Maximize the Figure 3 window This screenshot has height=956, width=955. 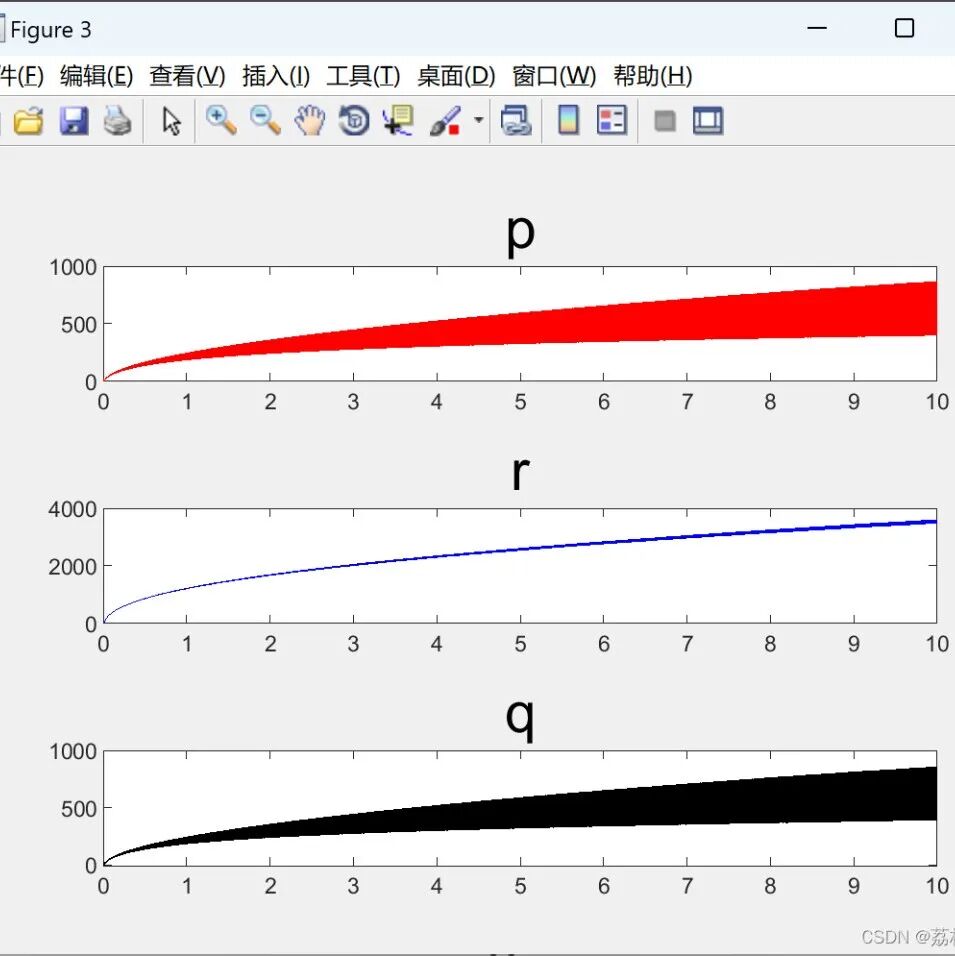[904, 28]
